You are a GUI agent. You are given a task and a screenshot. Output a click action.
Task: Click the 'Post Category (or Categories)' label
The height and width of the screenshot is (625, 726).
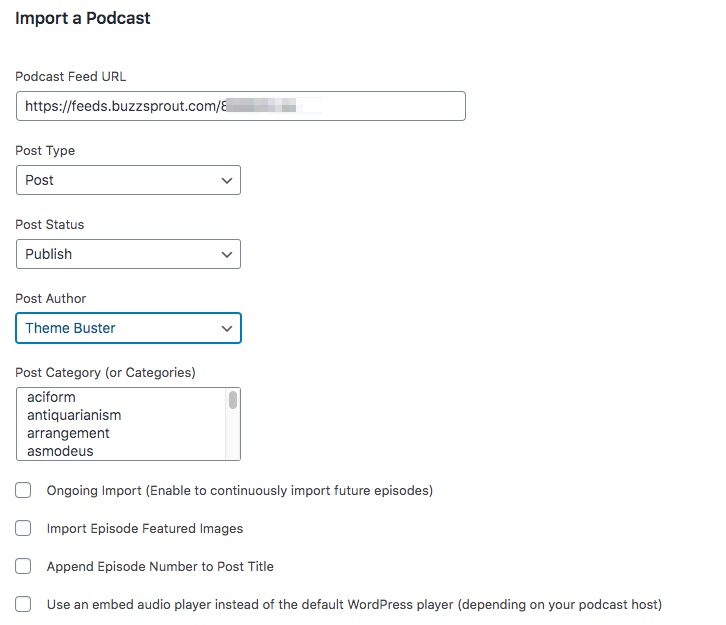click(x=105, y=373)
